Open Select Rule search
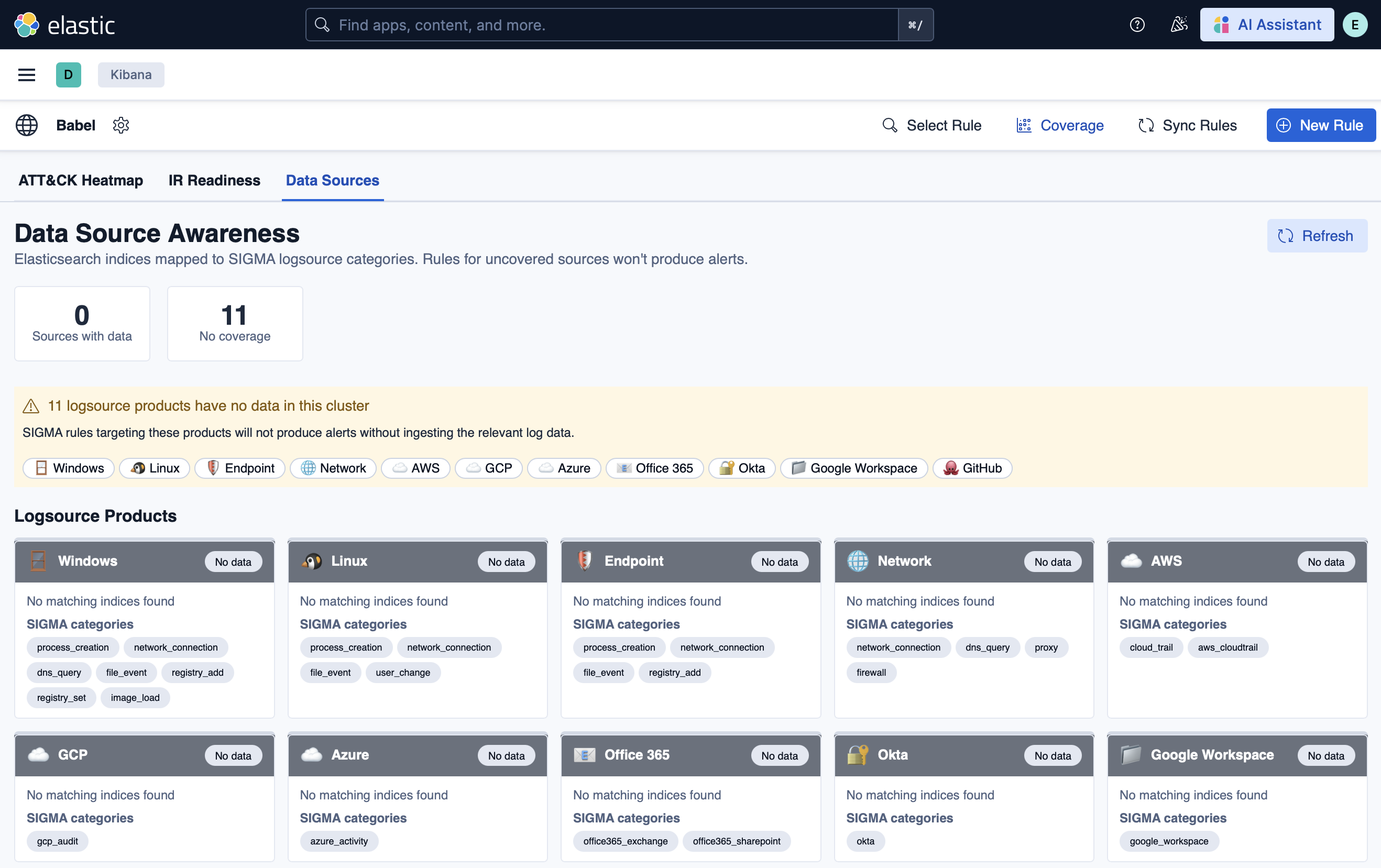Screen dimensions: 1381x868 click(932, 125)
